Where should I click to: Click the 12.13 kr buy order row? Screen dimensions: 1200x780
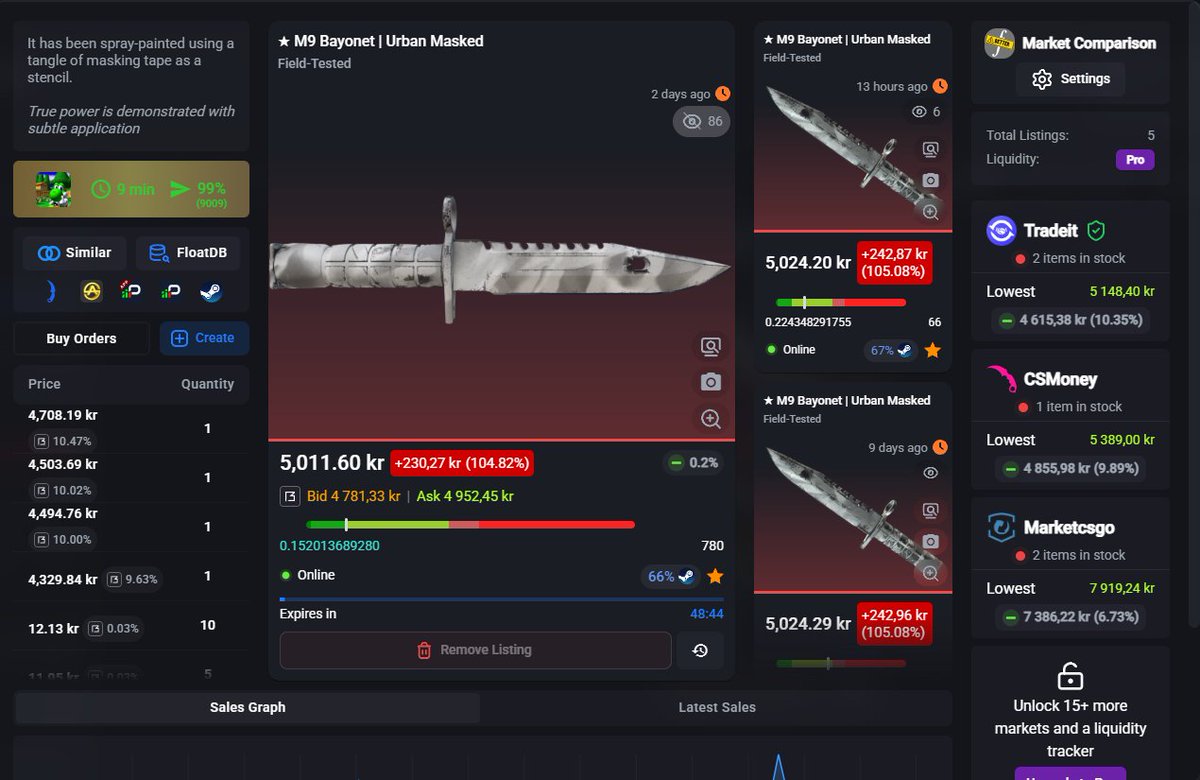[131, 626]
